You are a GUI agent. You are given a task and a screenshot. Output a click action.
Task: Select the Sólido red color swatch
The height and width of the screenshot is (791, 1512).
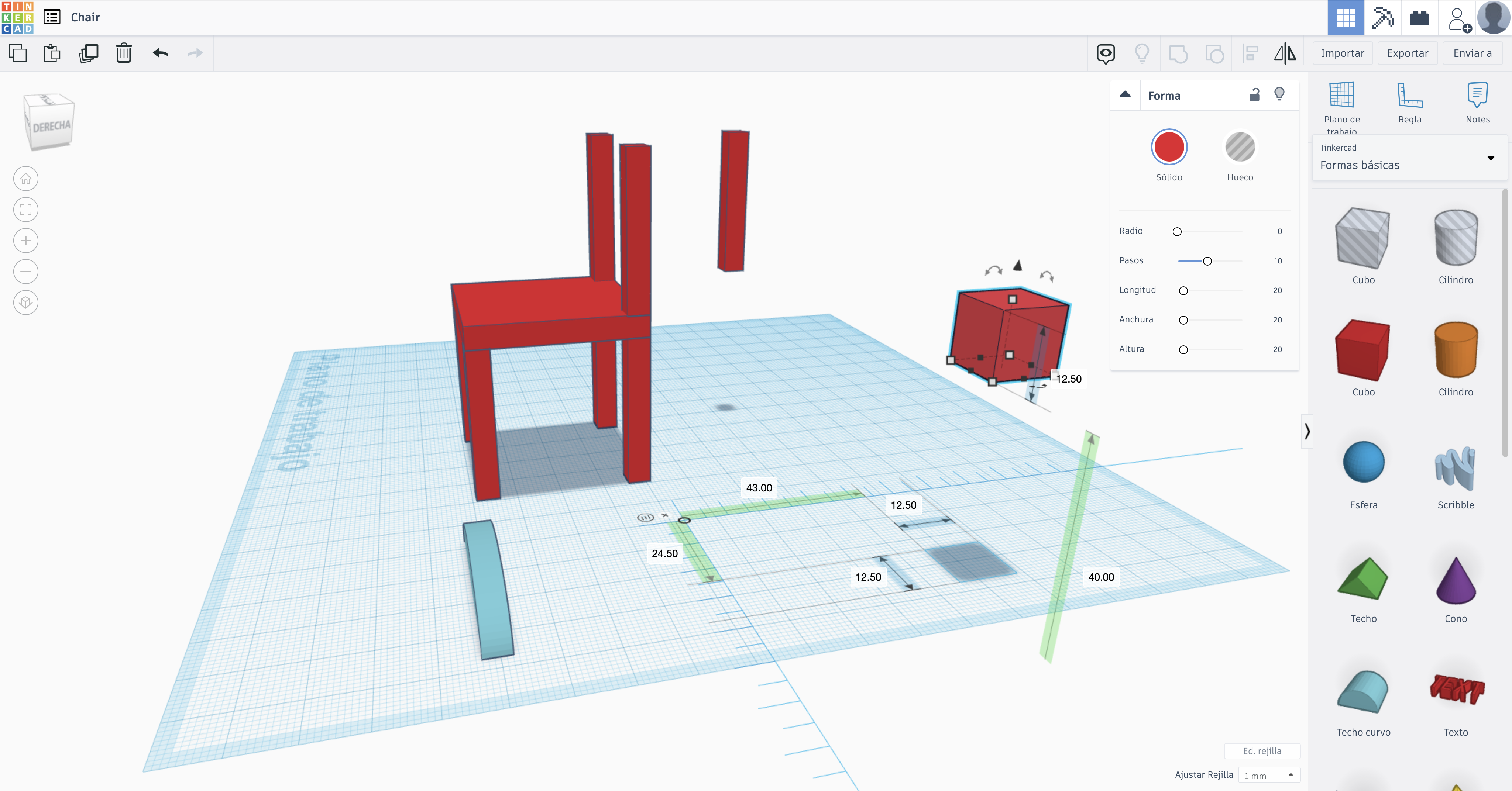pyautogui.click(x=1169, y=147)
